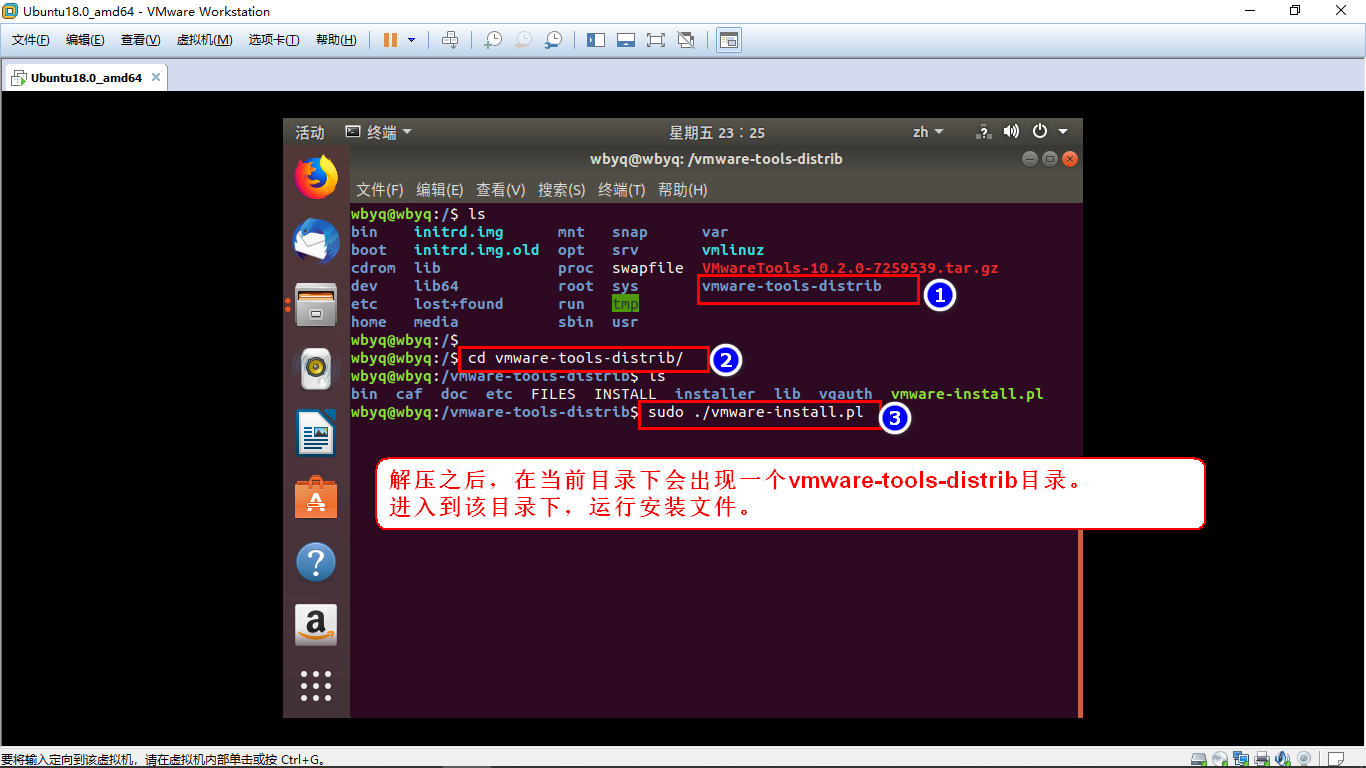The image size is (1366, 768).
Task: Launch the Amazon shortcut in the dock
Action: [315, 625]
